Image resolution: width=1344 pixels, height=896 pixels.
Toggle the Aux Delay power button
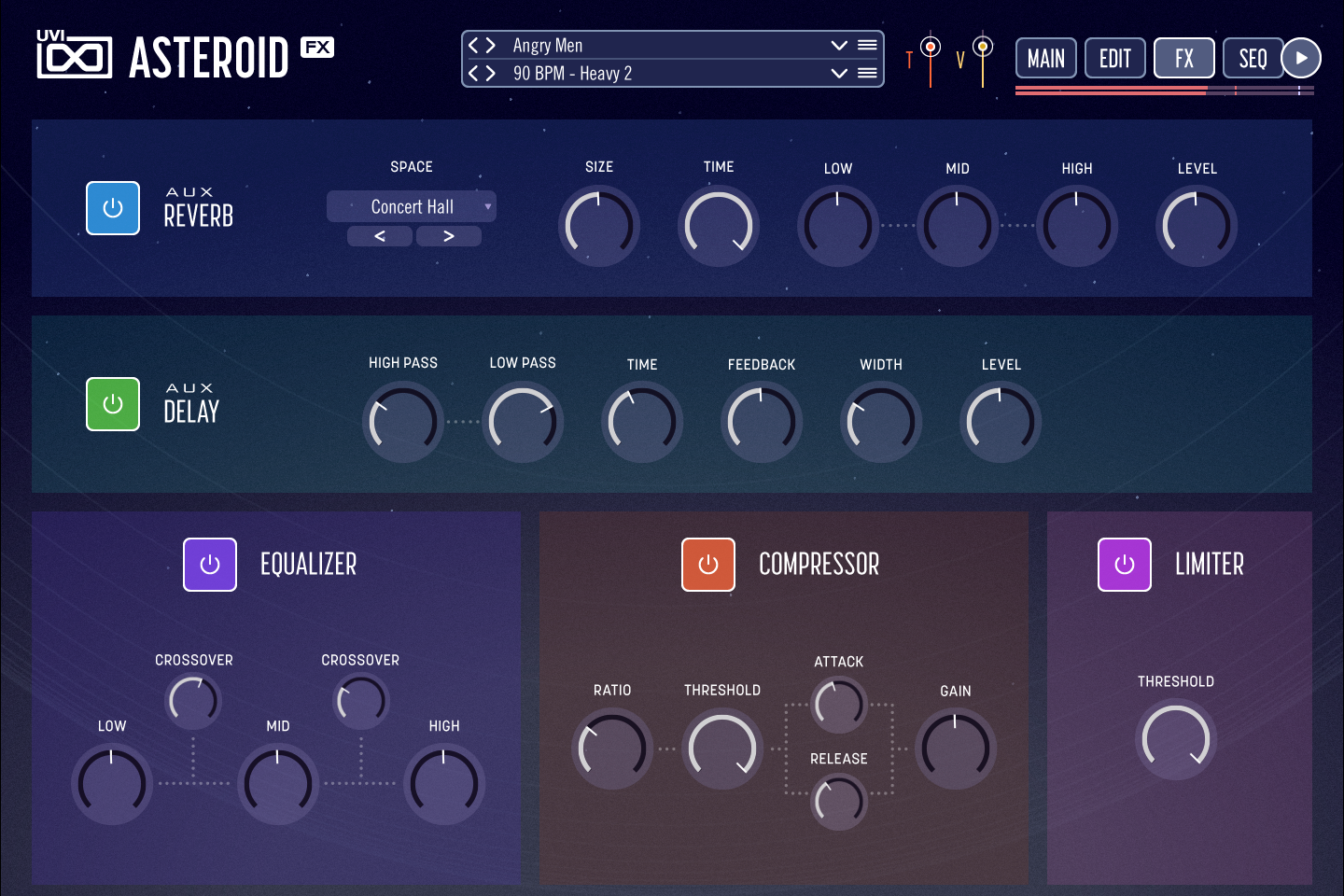pos(113,404)
